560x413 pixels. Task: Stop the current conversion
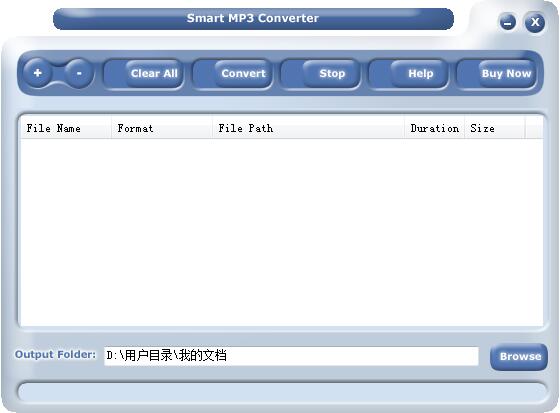(332, 73)
